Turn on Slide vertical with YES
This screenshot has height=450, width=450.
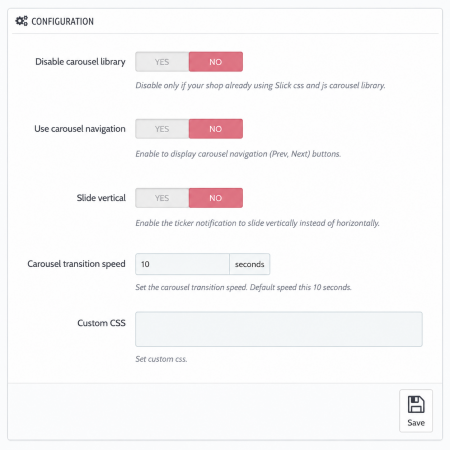[162, 198]
